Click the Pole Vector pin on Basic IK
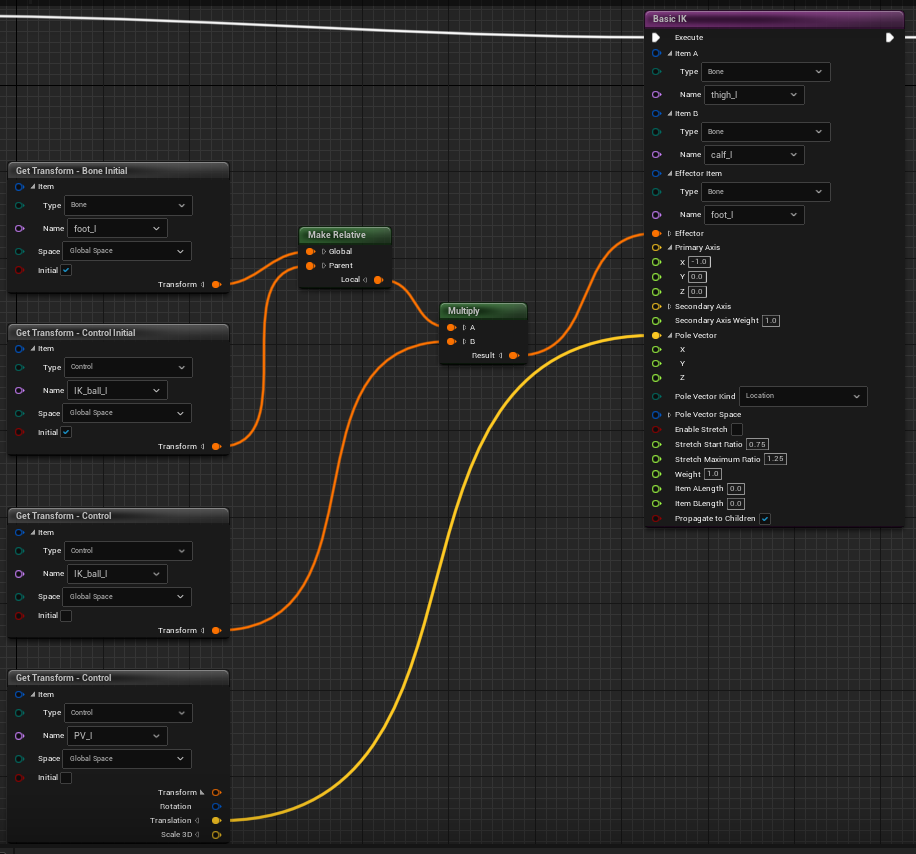The image size is (916, 854). coord(656,335)
